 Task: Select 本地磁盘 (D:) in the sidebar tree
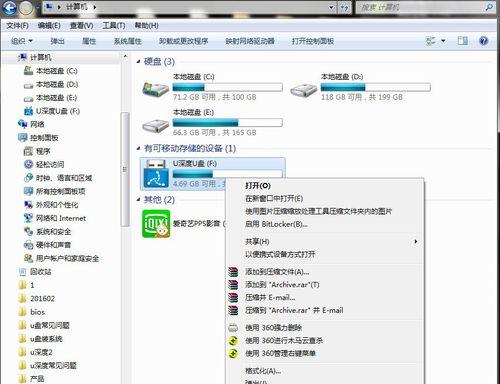point(57,84)
